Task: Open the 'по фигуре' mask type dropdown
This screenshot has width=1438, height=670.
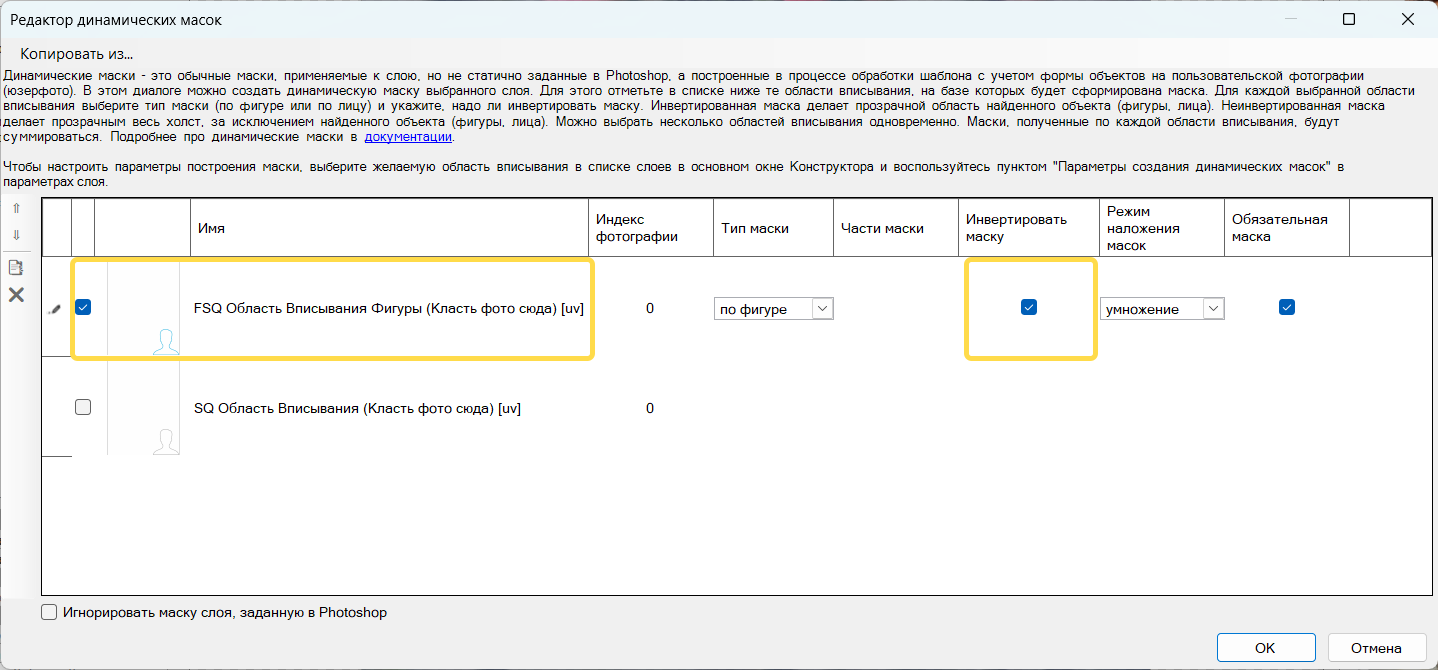Action: [774, 309]
